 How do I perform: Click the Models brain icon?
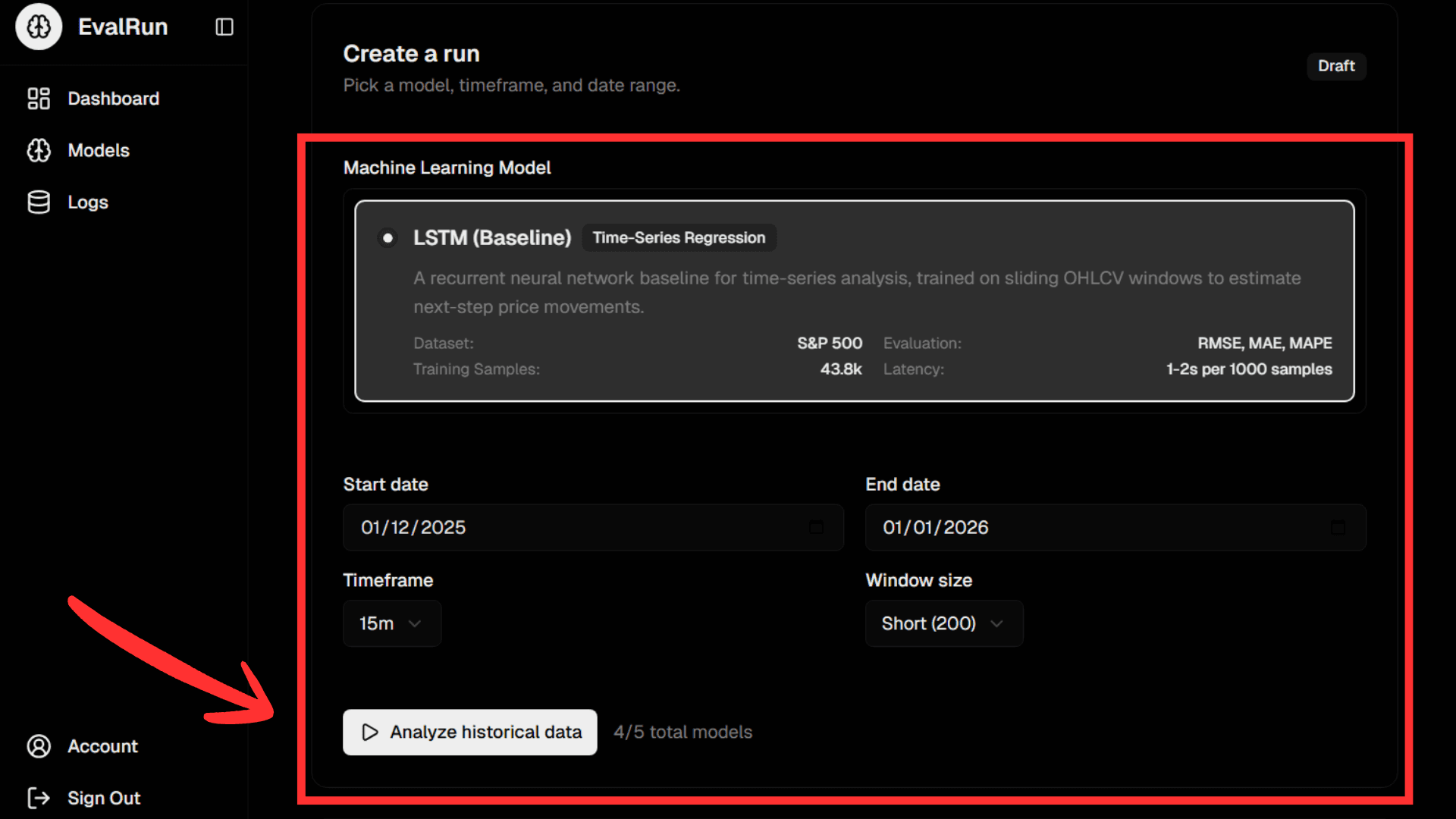(x=39, y=150)
